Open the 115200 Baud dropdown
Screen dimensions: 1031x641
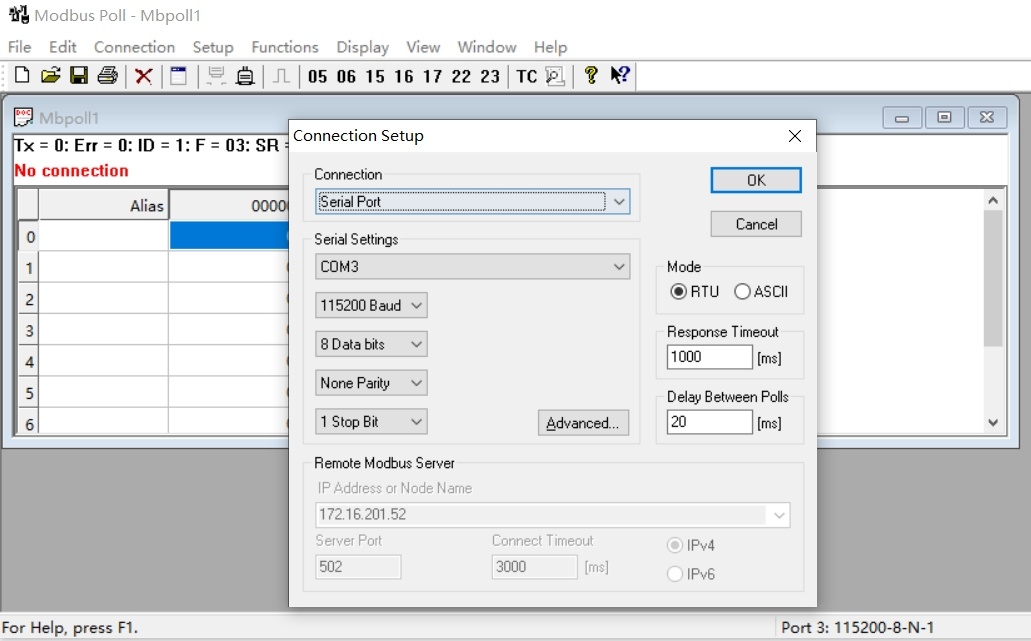417,305
